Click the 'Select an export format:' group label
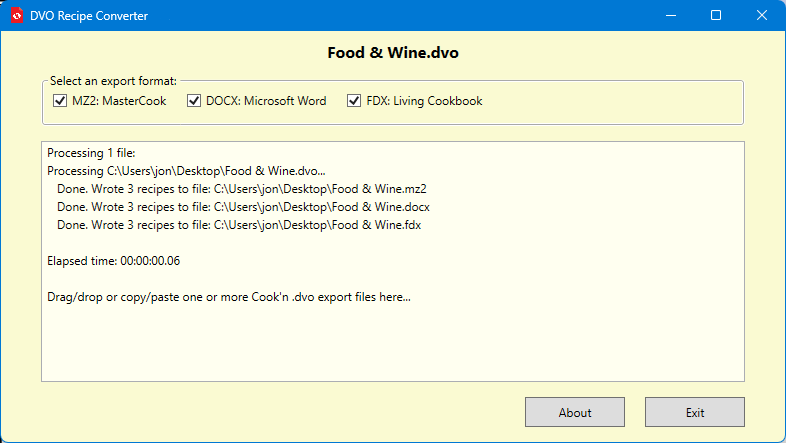The width and height of the screenshot is (786, 443). coord(113,81)
